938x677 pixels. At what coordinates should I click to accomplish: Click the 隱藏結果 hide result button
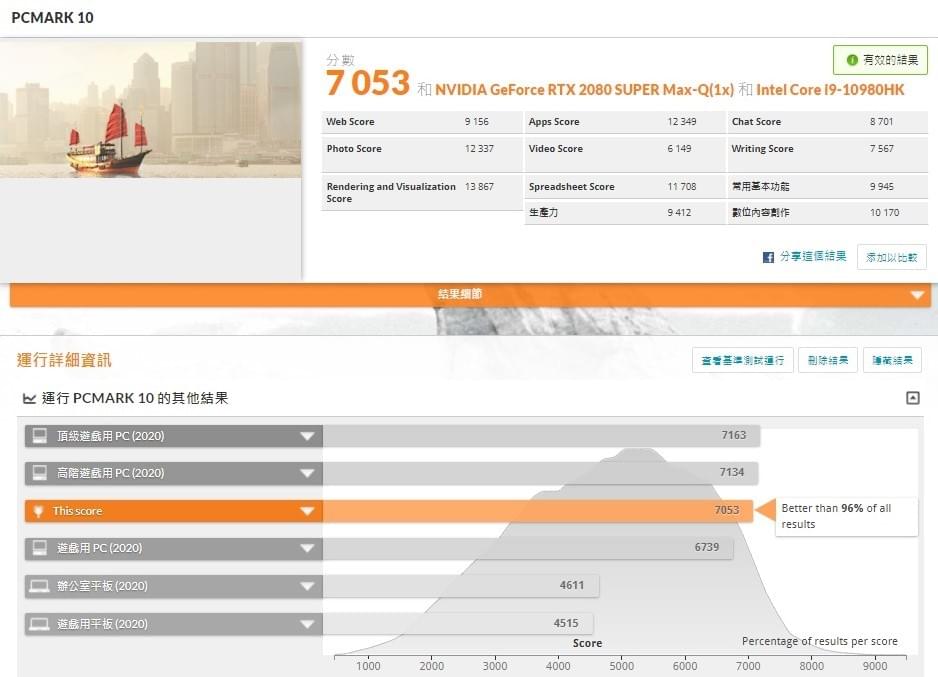(892, 360)
